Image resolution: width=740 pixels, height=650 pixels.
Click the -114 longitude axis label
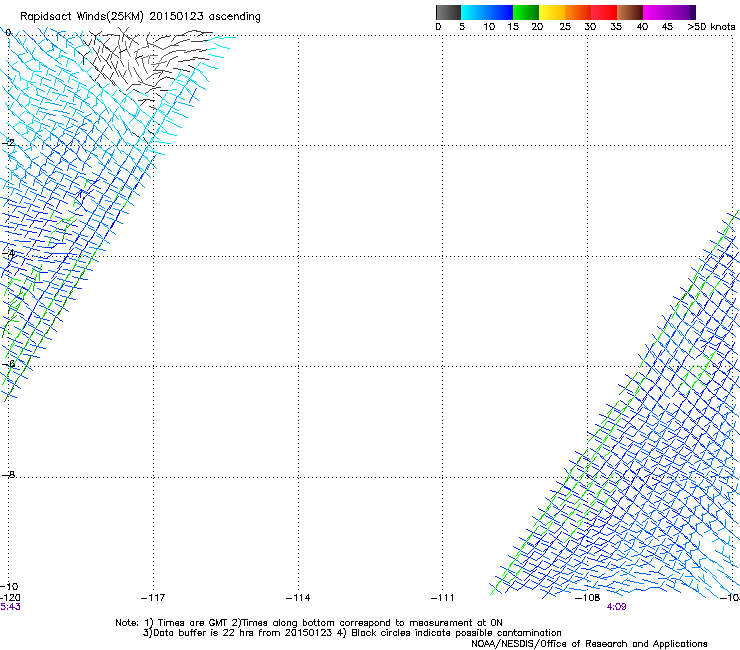[x=298, y=598]
